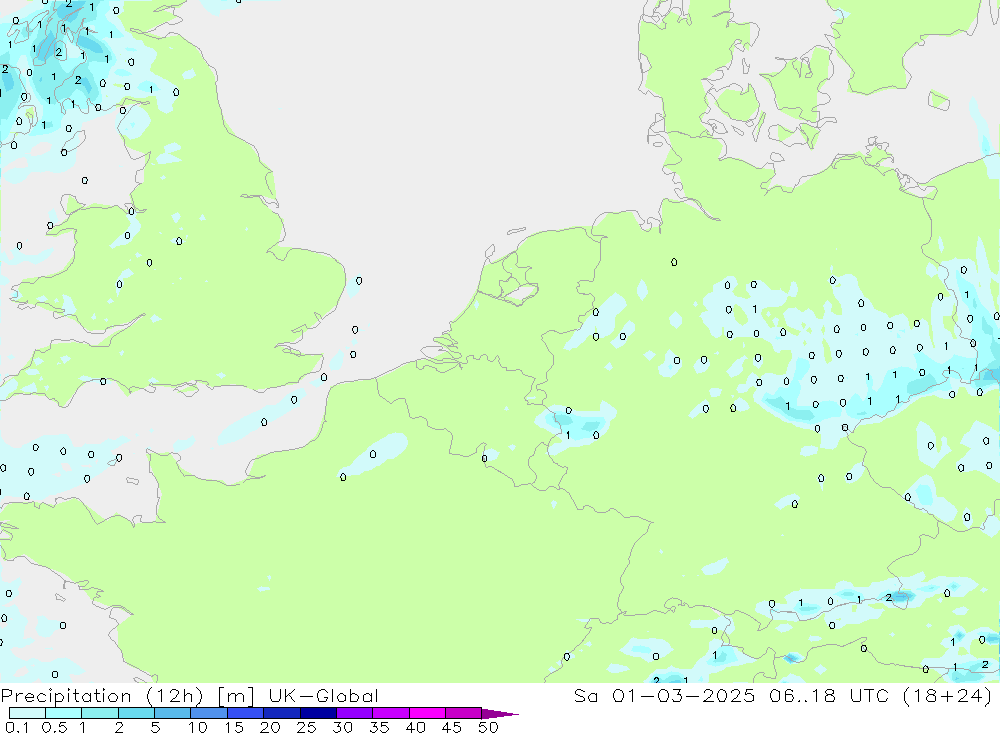This screenshot has width=1000, height=733.
Task: Choose the 25–30 navy legend swatch
Action: point(318,713)
